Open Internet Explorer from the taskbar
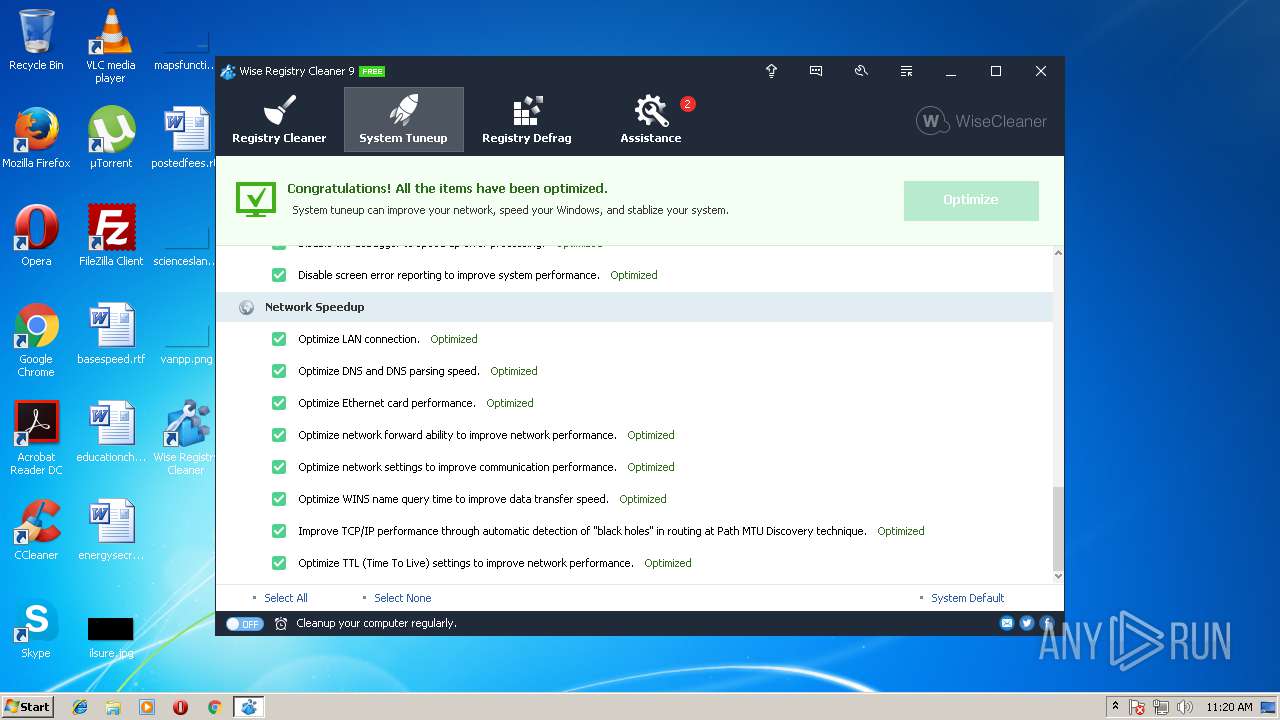1280x720 pixels. [80, 707]
